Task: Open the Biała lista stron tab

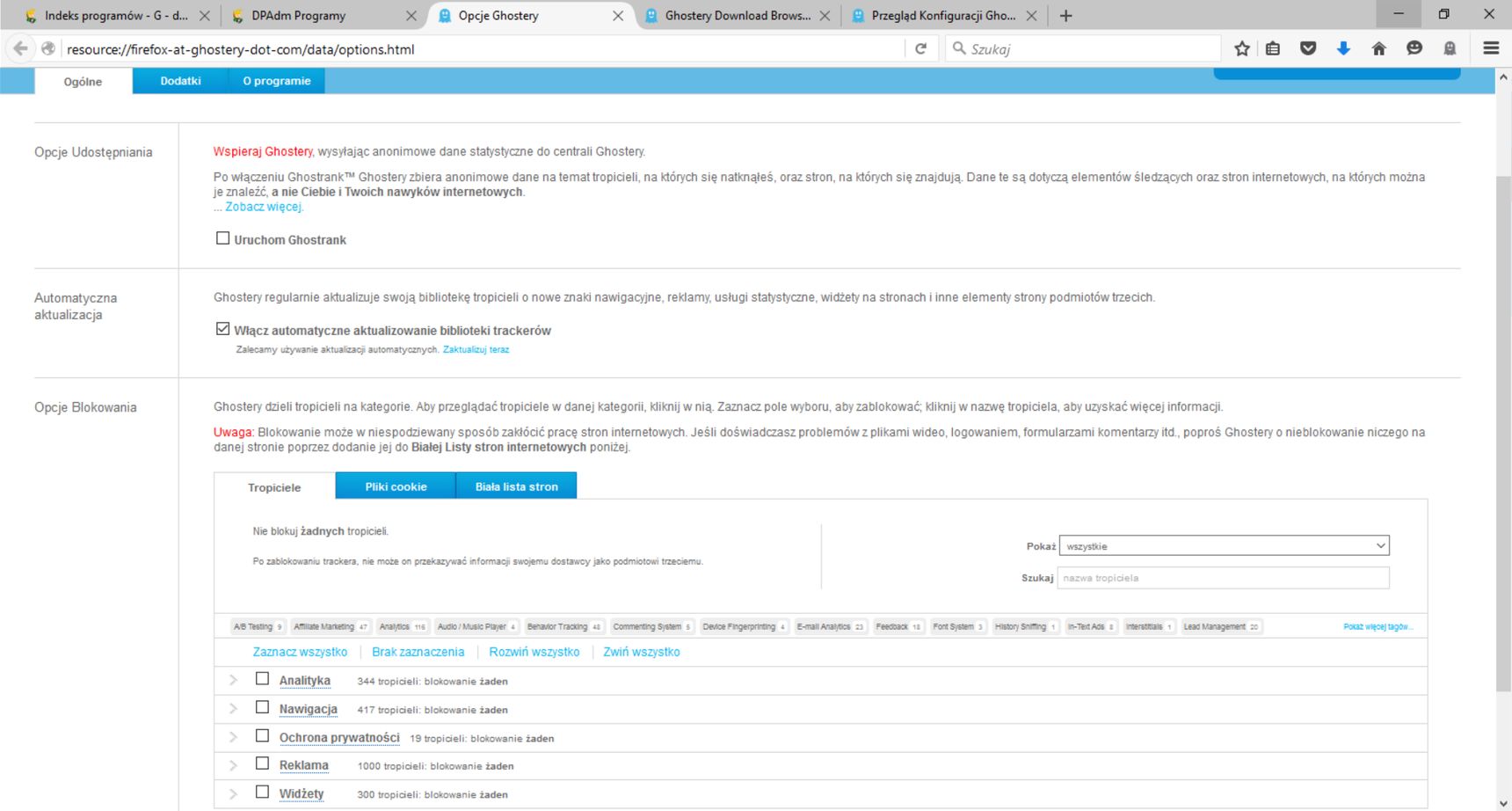Action: pos(517,486)
